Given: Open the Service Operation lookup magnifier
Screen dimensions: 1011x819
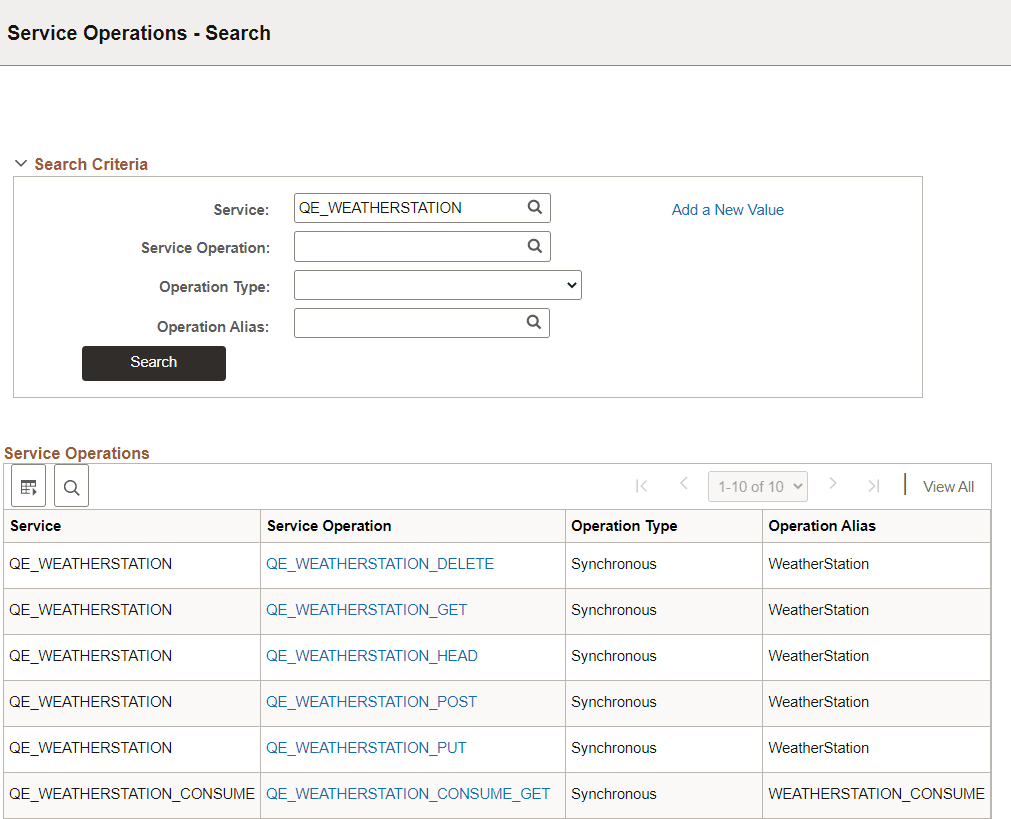Looking at the screenshot, I should (536, 246).
